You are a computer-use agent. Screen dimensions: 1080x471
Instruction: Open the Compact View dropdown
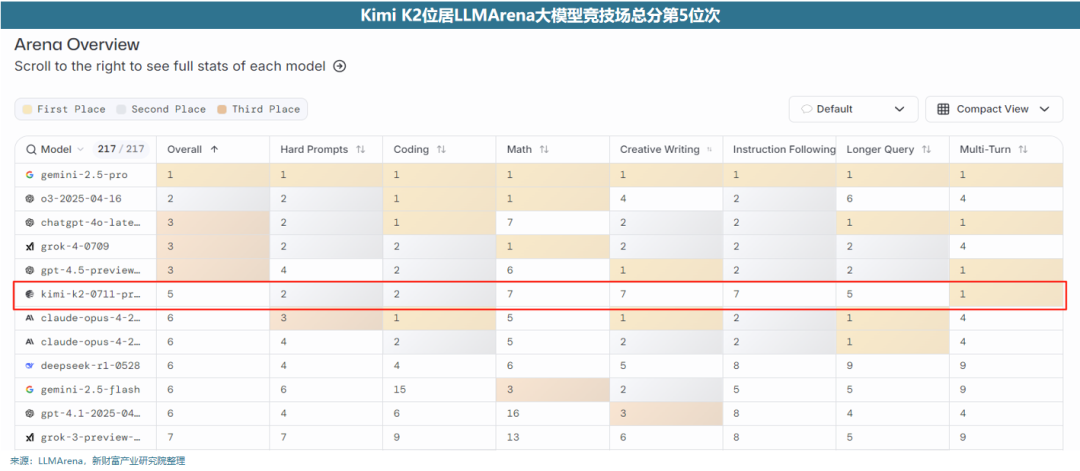[x=994, y=109]
